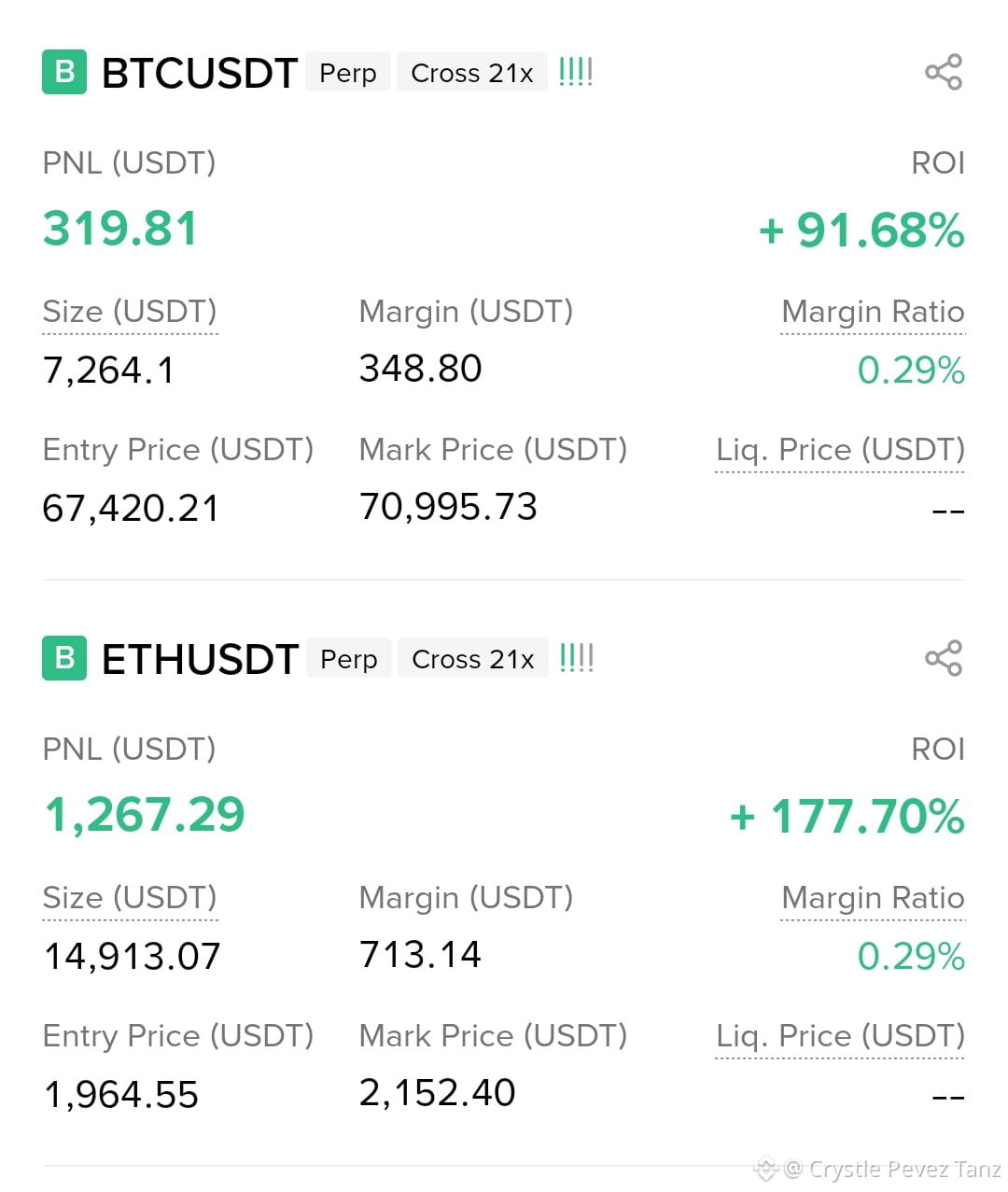The image size is (1008, 1192).
Task: Tap the ADL indicator bars on BTCUSDT row
Action: pos(576,72)
